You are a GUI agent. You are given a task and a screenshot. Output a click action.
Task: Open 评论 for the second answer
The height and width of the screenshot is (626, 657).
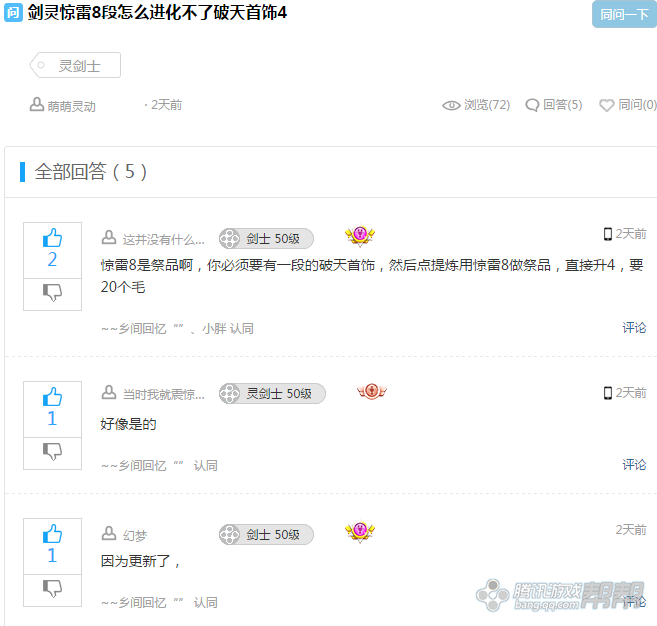coord(634,465)
